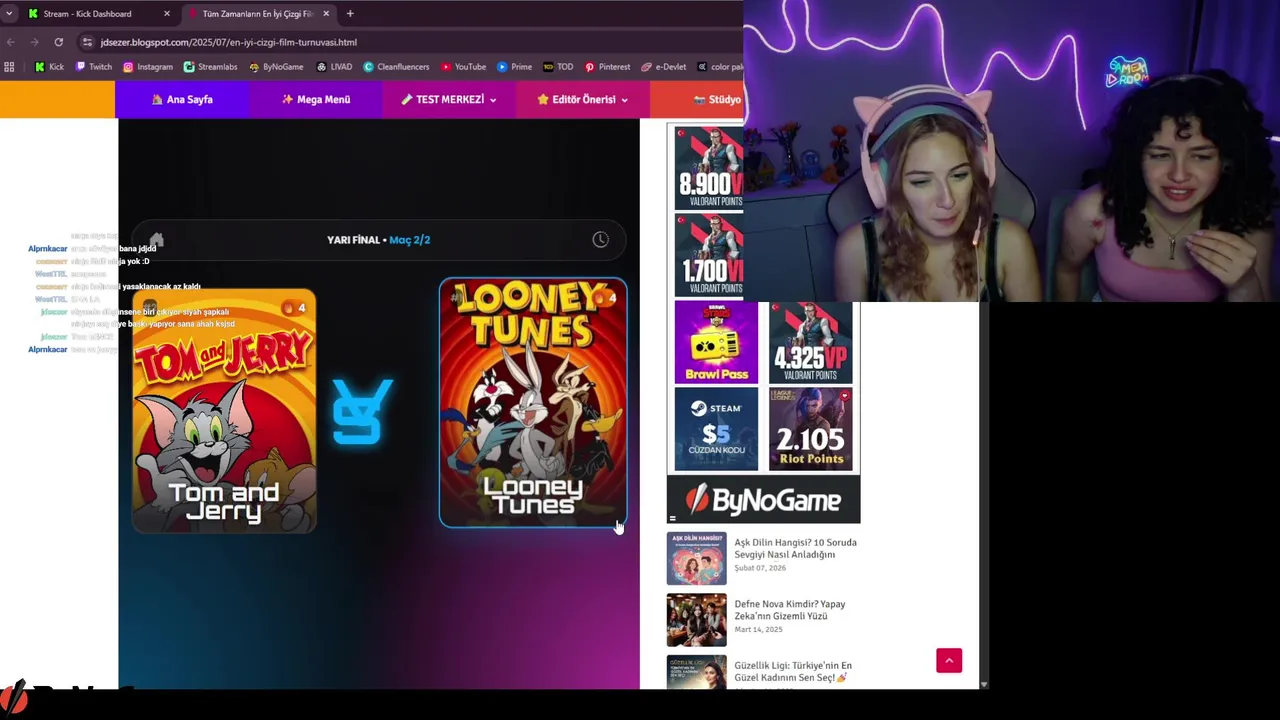The width and height of the screenshot is (1280, 720).
Task: Click the scrollbar down arrow at page bottom
Action: (x=984, y=684)
